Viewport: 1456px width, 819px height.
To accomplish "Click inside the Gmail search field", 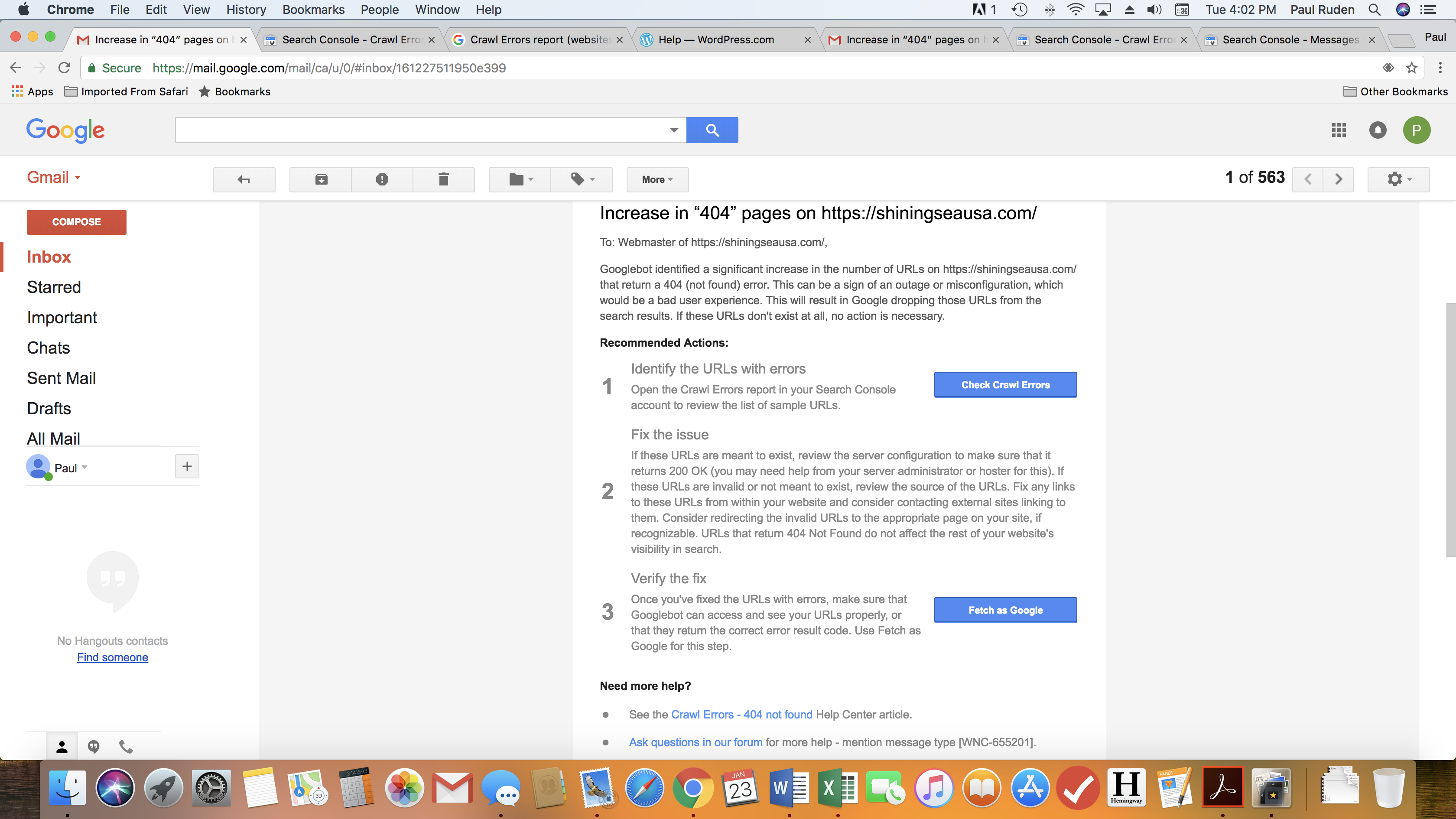I will pyautogui.click(x=421, y=130).
